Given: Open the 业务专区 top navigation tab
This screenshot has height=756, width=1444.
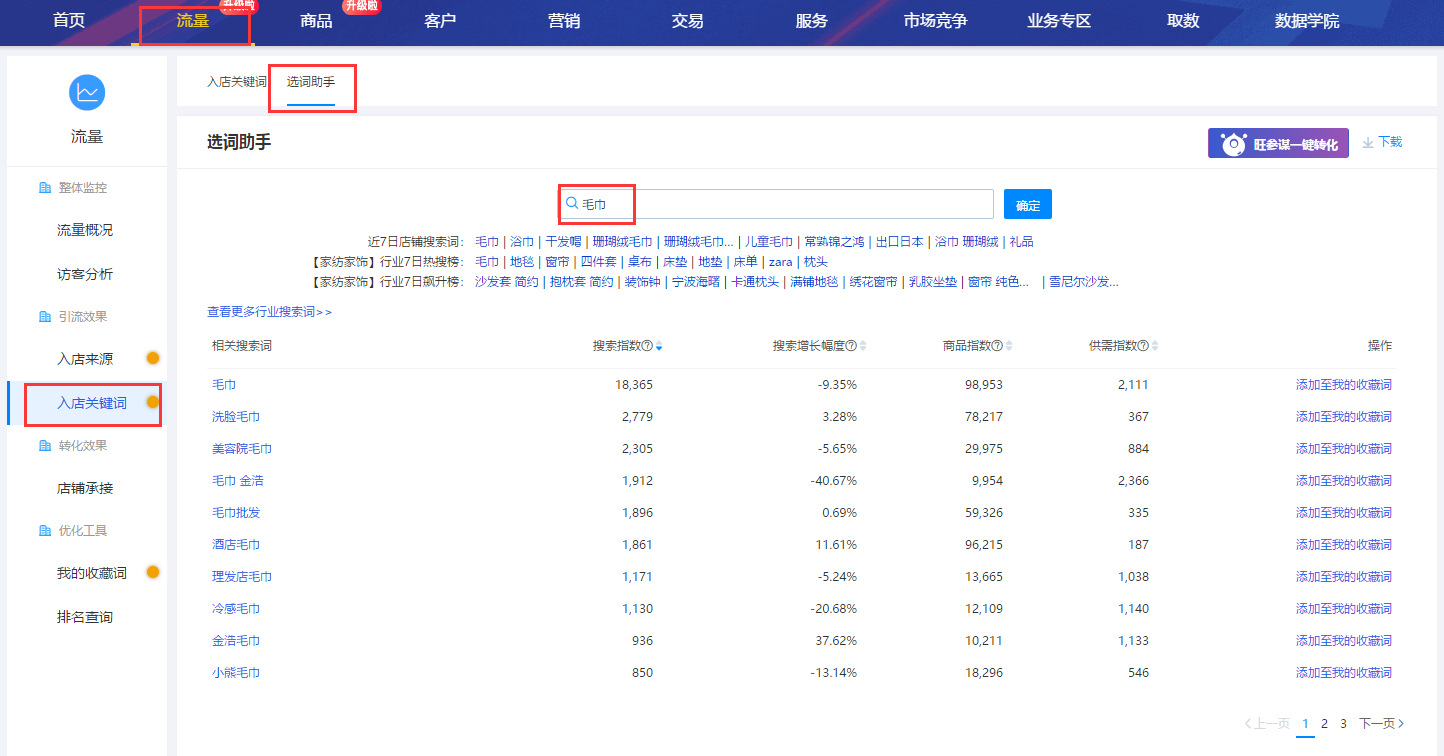Looking at the screenshot, I should pos(1059,21).
